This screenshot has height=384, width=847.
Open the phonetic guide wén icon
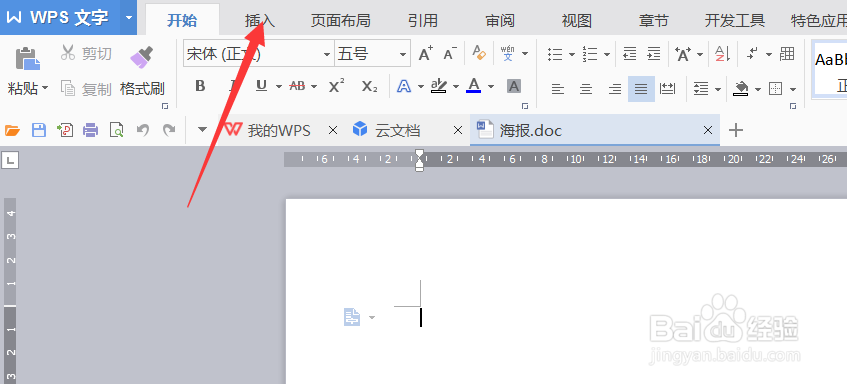[x=507, y=53]
